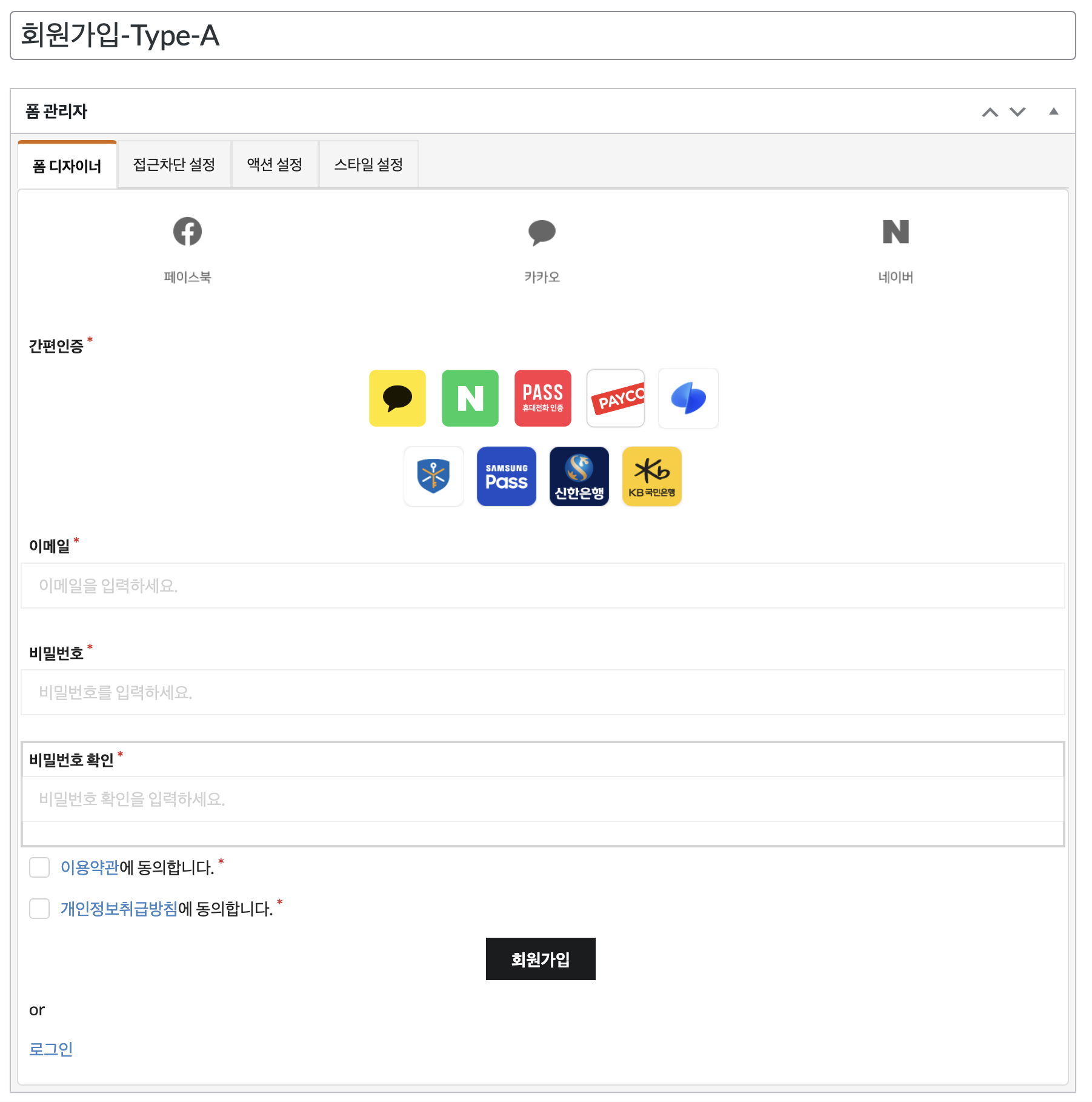Select the green Naver authentication icon

[x=470, y=398]
